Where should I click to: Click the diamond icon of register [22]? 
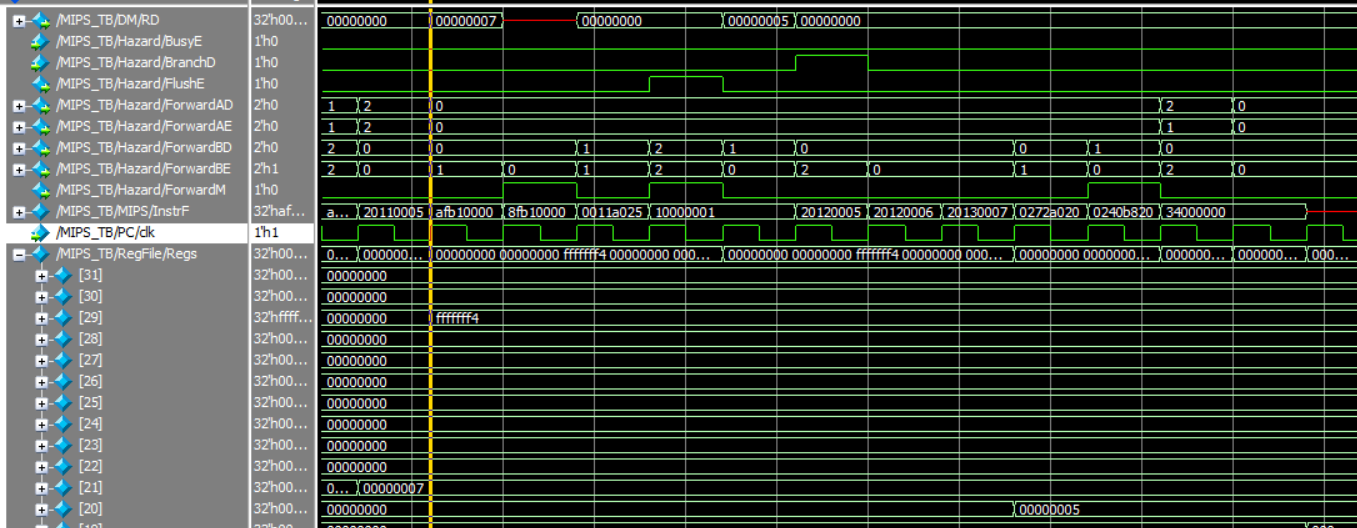tap(63, 467)
